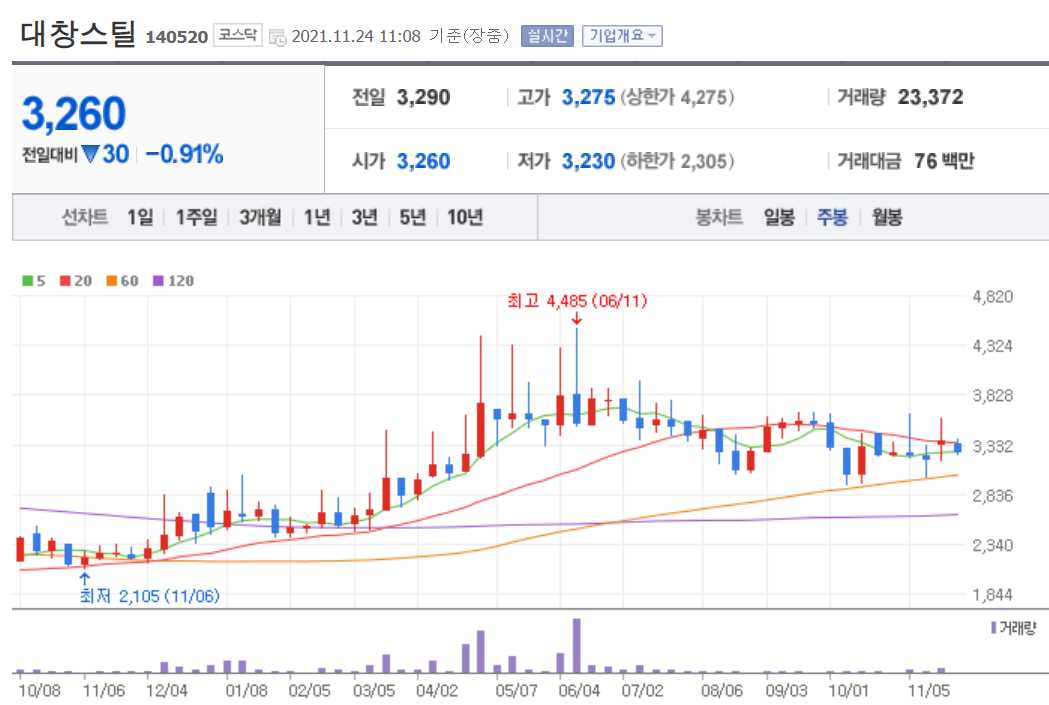This screenshot has width=1049, height=705.
Task: Click the 코스닥 market badge
Action: (239, 33)
